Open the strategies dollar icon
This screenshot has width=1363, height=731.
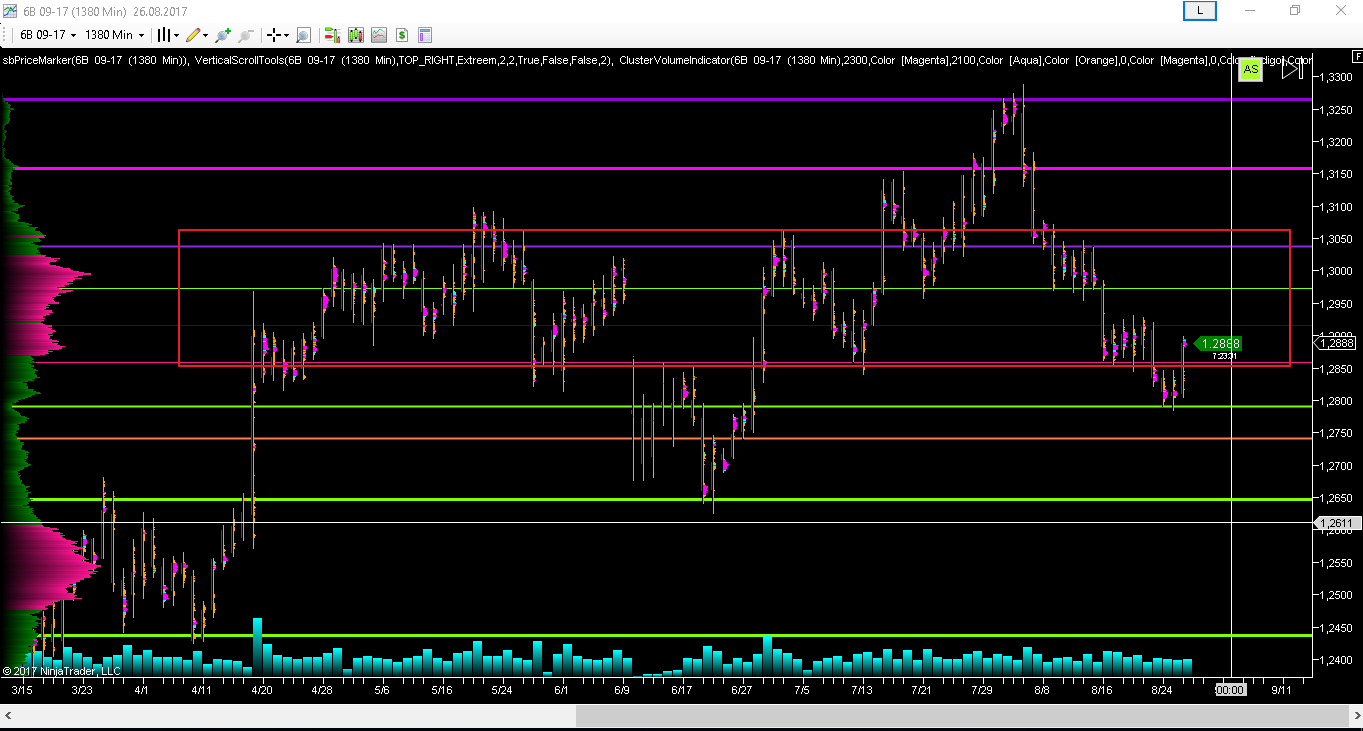(x=401, y=35)
